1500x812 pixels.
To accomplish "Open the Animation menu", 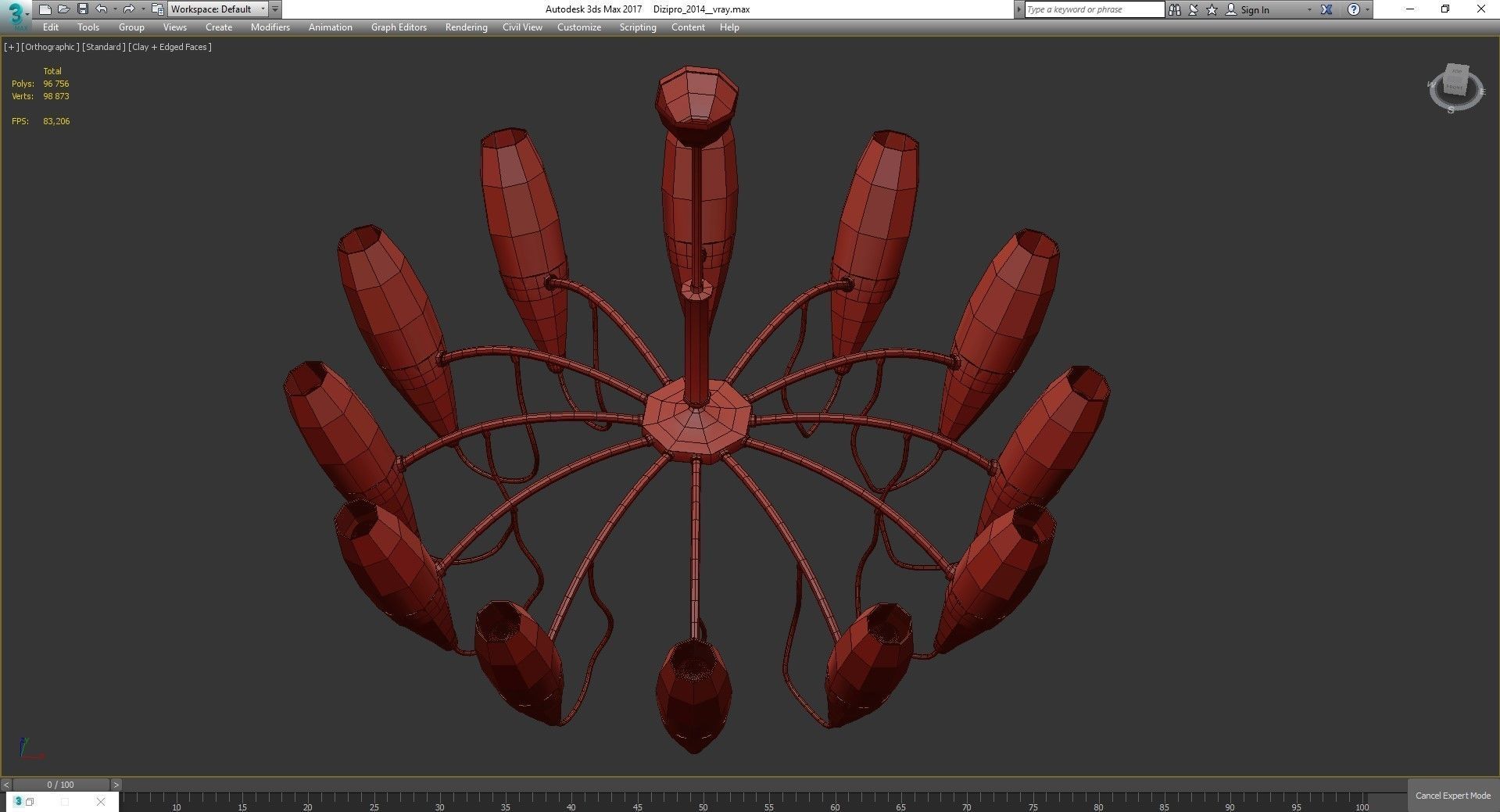I will [x=331, y=27].
